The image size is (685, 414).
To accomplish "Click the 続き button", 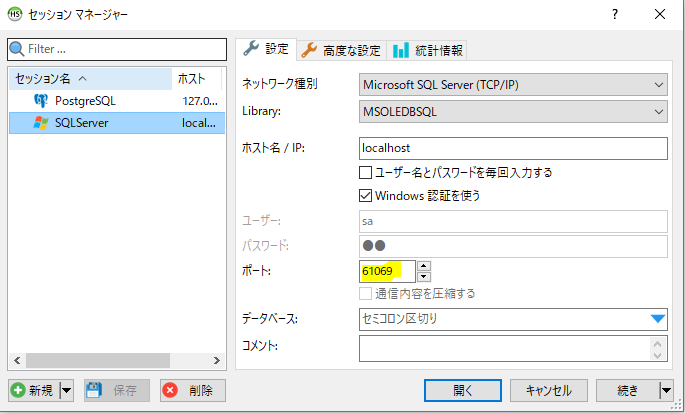I will (628, 390).
